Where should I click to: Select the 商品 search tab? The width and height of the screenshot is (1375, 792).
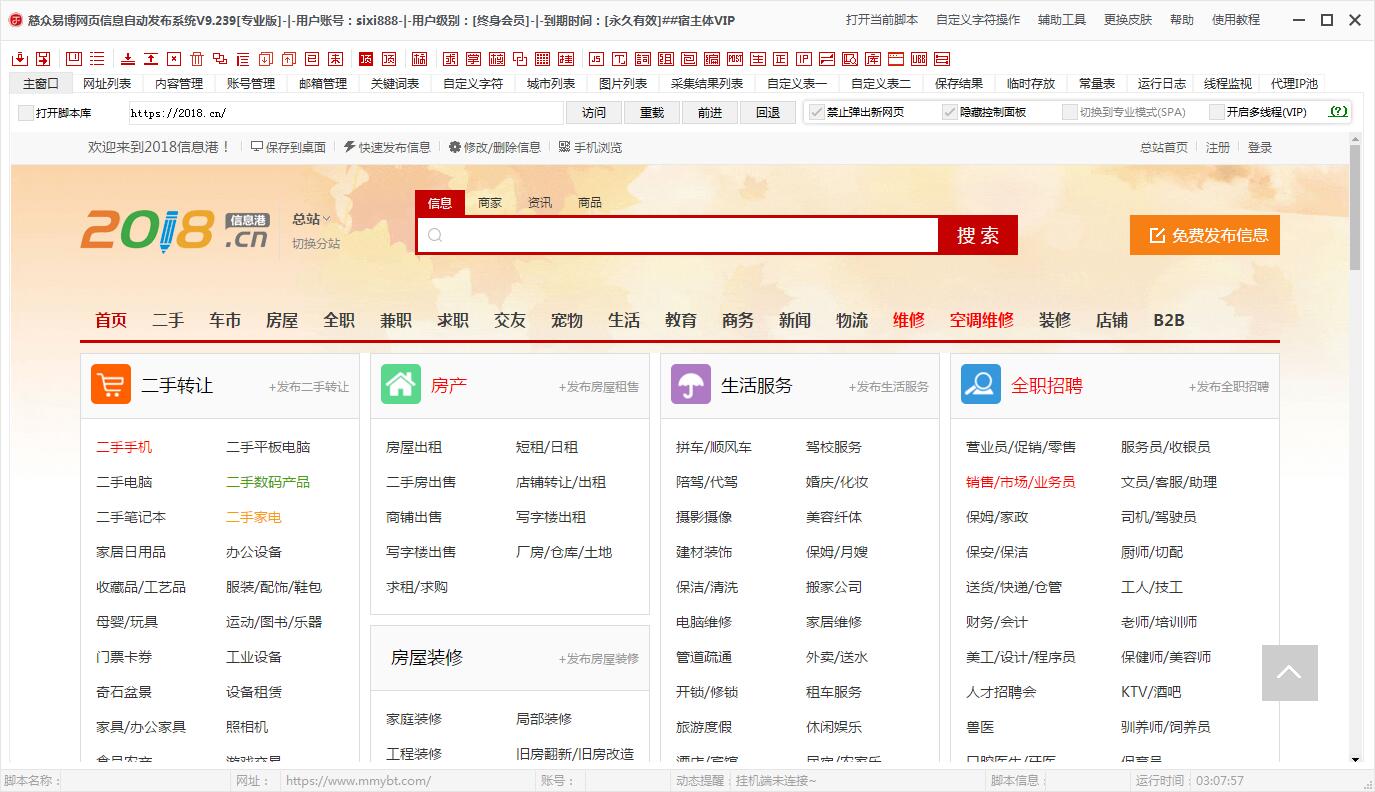(590, 202)
